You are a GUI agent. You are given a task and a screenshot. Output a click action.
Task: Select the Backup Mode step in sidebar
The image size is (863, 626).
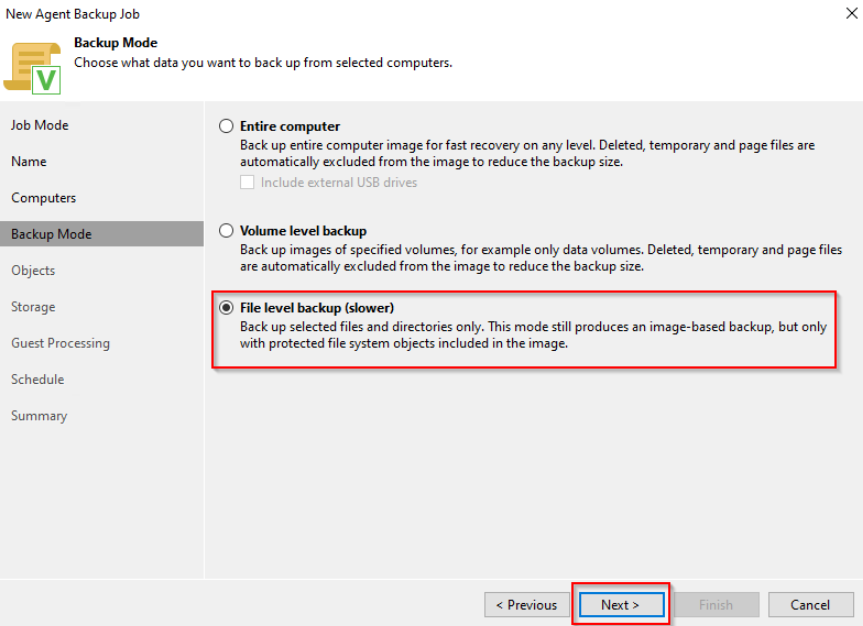point(51,234)
